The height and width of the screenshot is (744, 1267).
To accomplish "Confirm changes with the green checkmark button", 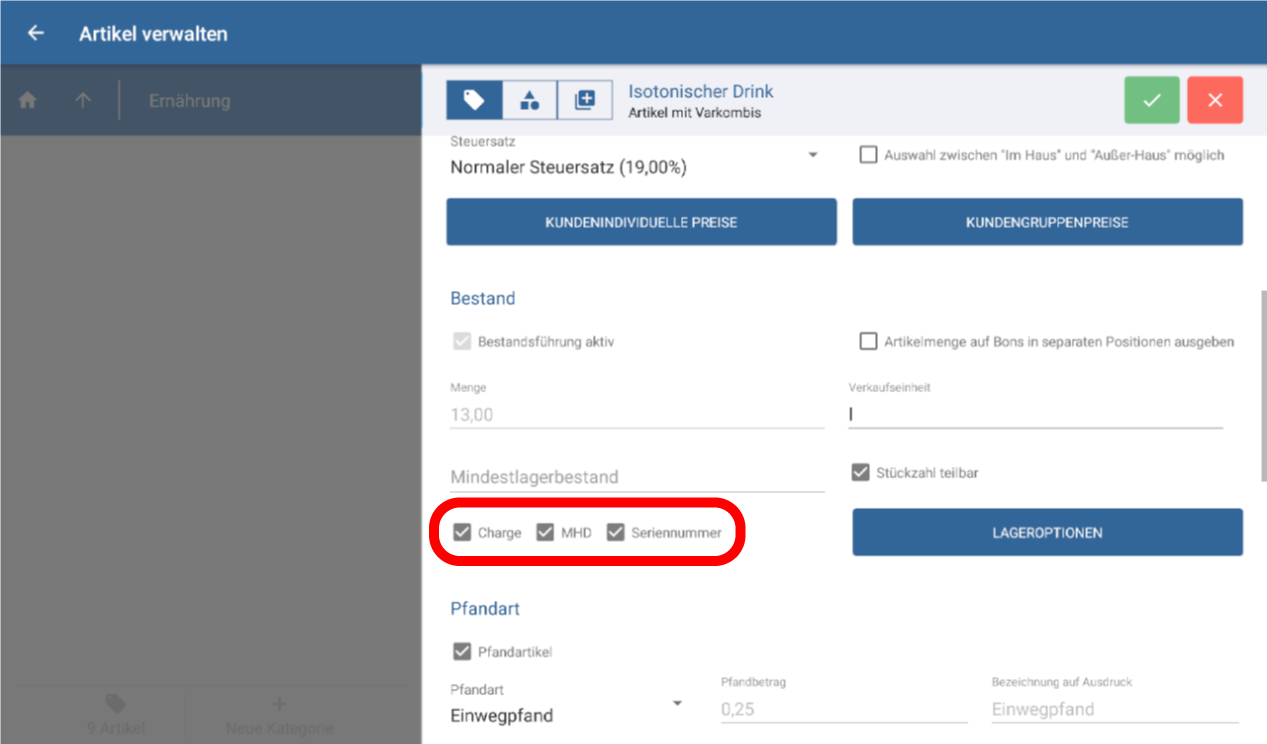I will 1152,100.
